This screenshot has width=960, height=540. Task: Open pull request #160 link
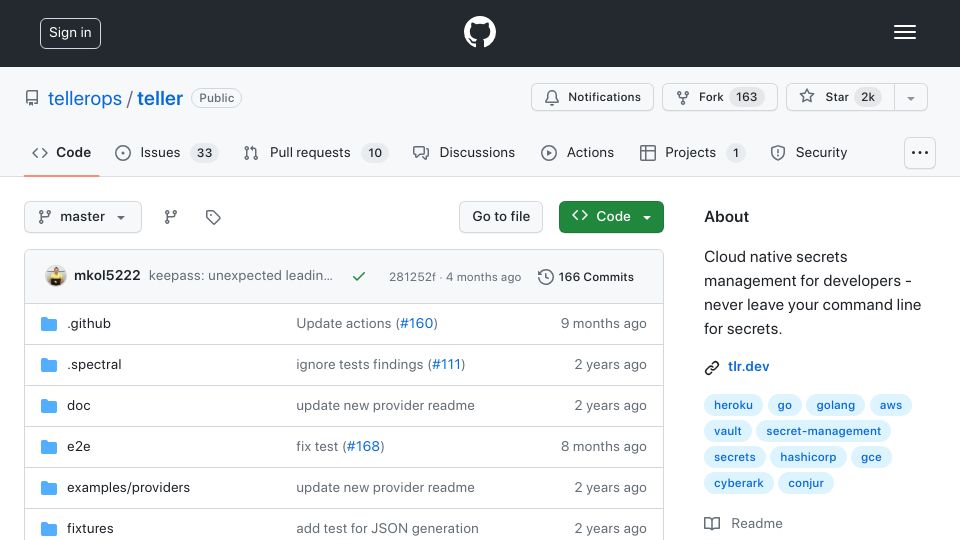point(417,323)
